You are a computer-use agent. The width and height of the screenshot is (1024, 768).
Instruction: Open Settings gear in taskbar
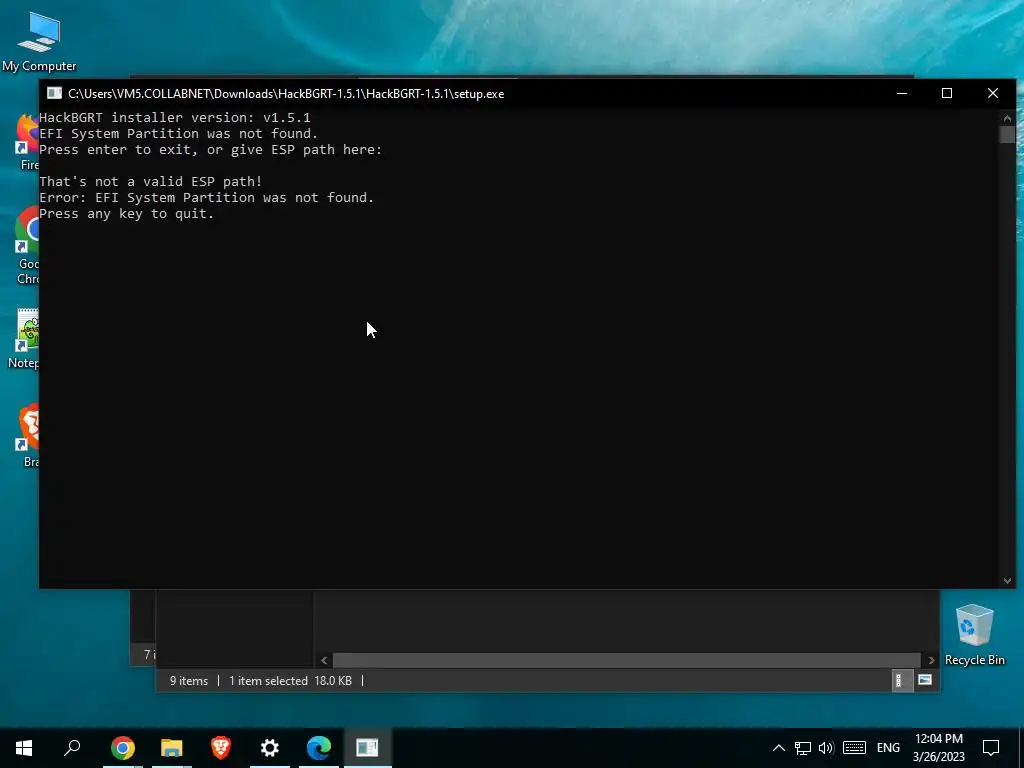[270, 748]
